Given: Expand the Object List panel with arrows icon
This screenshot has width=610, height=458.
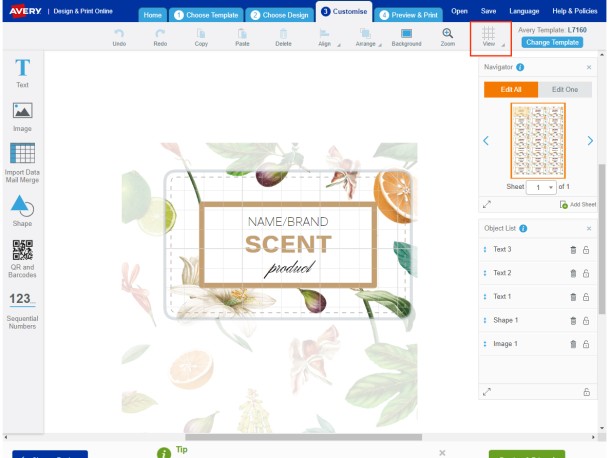Looking at the screenshot, I should pyautogui.click(x=487, y=392).
